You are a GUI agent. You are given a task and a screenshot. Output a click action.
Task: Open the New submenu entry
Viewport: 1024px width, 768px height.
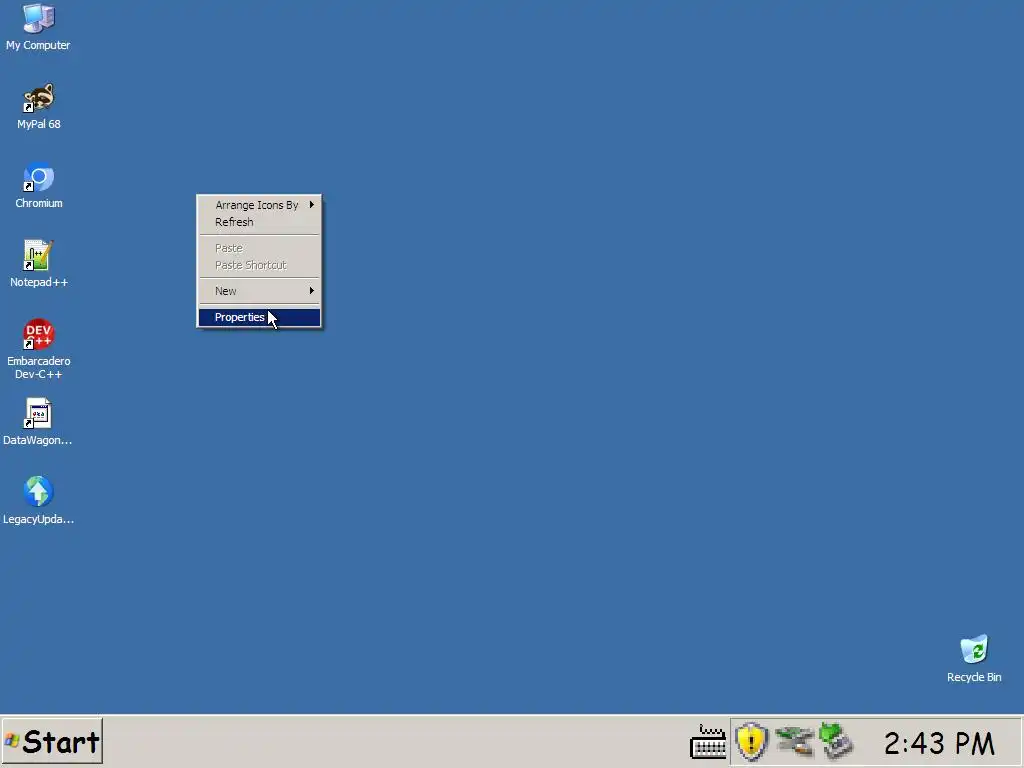click(x=259, y=291)
